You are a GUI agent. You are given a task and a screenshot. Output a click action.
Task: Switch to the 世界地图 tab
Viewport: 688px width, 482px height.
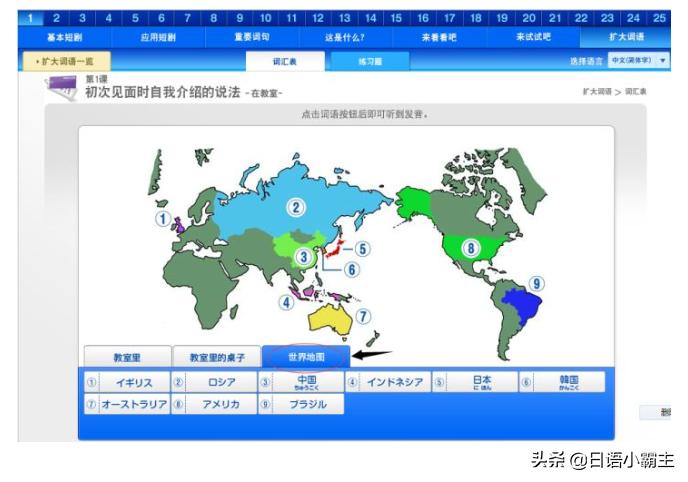tap(306, 357)
